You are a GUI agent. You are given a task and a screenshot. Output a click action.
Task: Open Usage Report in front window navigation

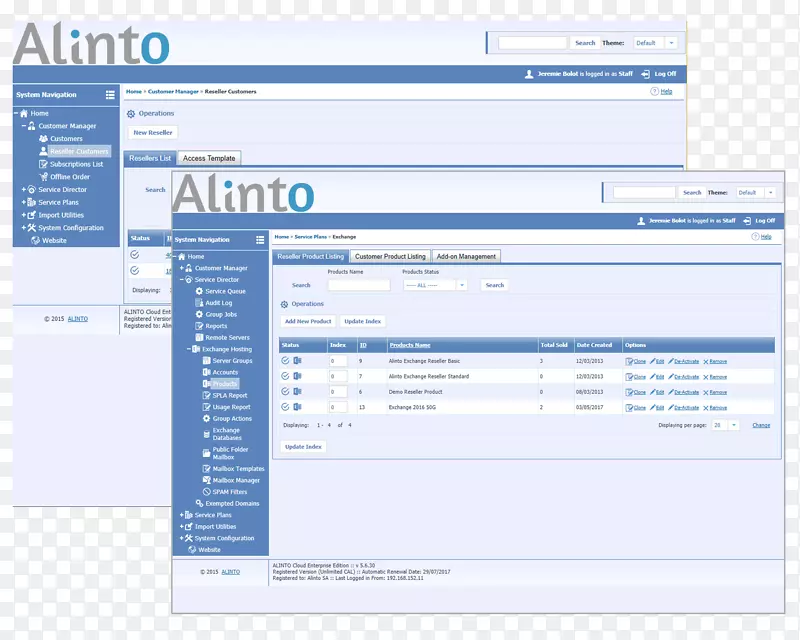click(x=231, y=407)
